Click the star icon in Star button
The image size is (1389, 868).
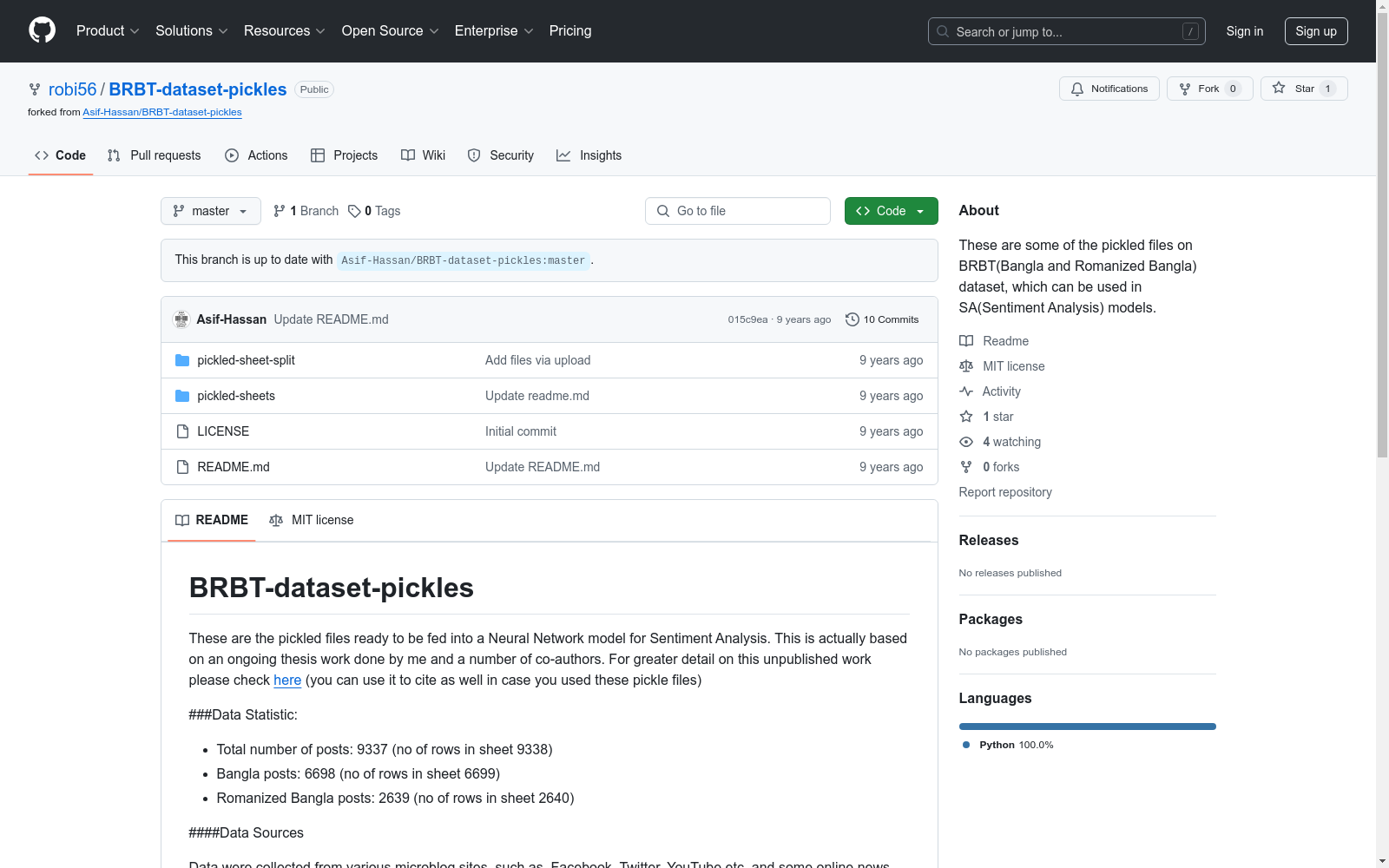click(1279, 88)
